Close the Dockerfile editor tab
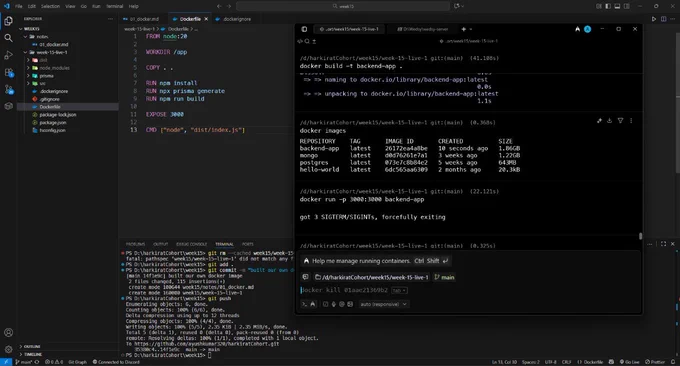Image resolution: width=680 pixels, height=366 pixels. tap(206, 19)
